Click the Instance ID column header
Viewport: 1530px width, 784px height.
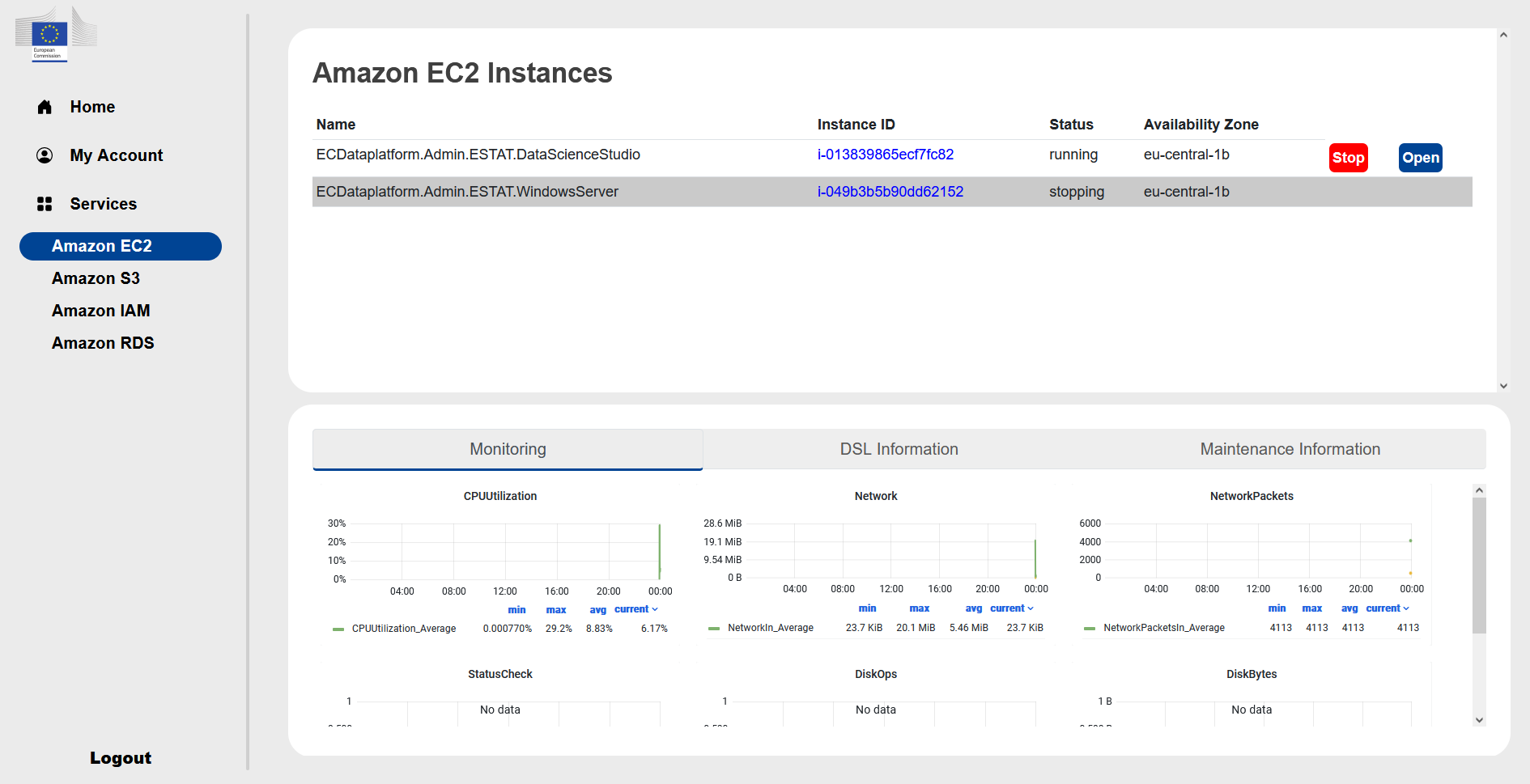856,125
